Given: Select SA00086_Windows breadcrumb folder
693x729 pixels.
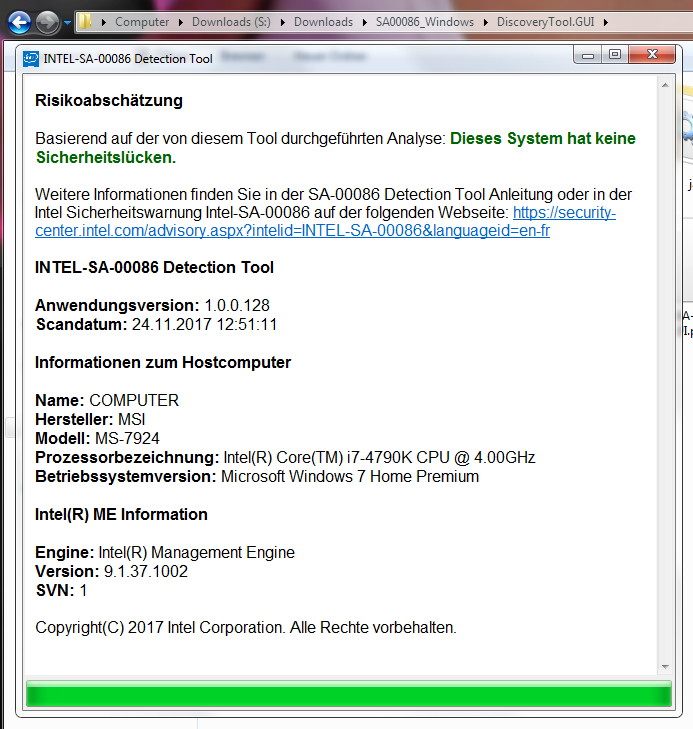Looking at the screenshot, I should 425,22.
